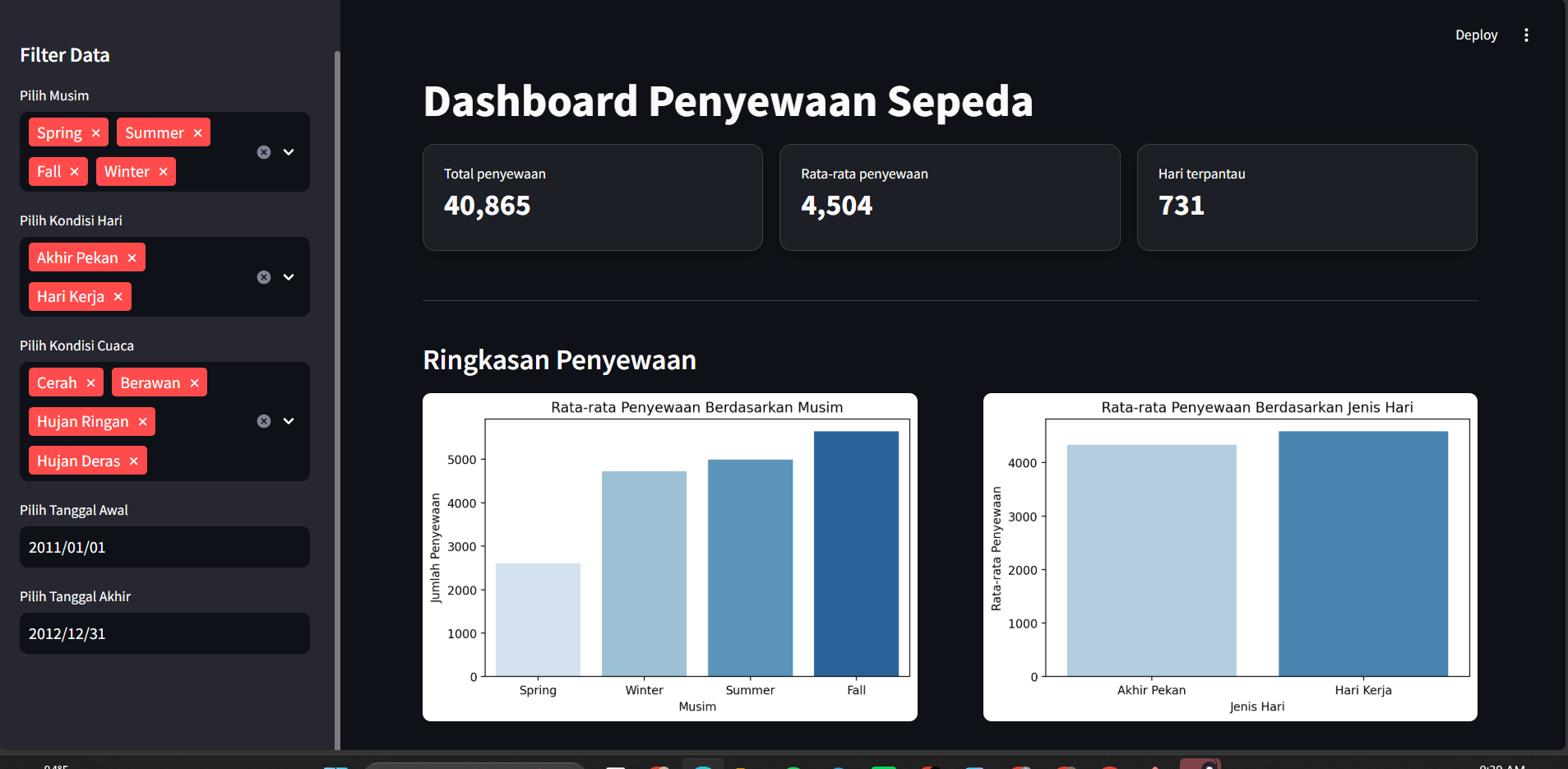Remove the Berawan weather tag
Image resolution: width=1568 pixels, height=769 pixels.
pyautogui.click(x=194, y=383)
